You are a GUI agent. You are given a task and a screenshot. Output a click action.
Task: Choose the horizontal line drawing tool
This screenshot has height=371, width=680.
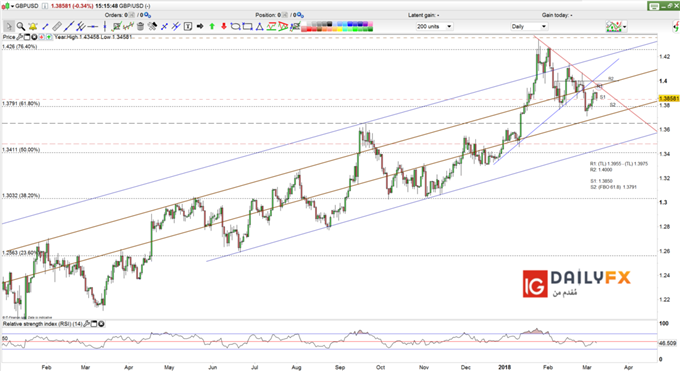(92, 26)
